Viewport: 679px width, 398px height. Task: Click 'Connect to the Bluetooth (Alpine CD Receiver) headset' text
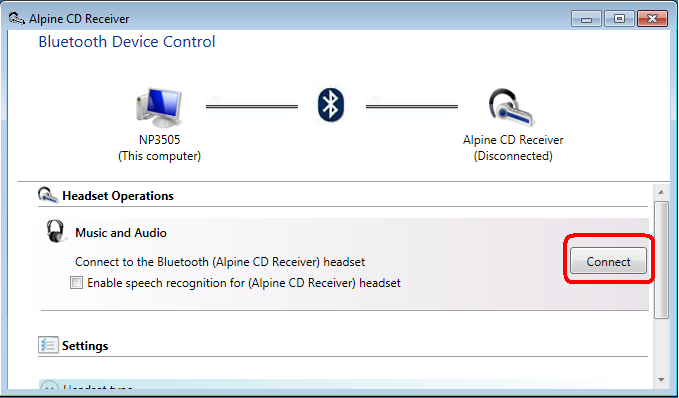point(220,262)
